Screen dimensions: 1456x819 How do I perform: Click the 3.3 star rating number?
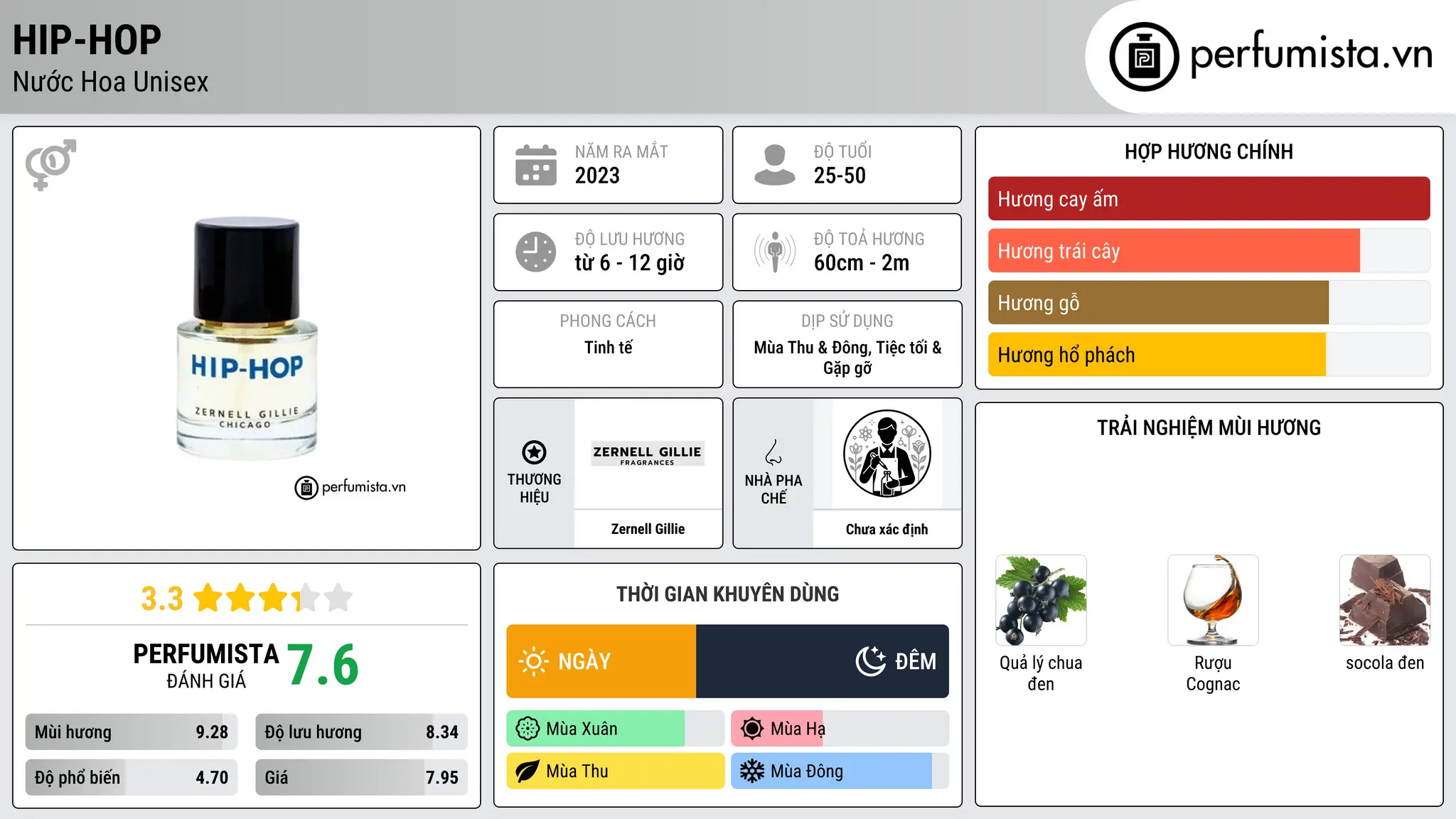[x=162, y=599]
